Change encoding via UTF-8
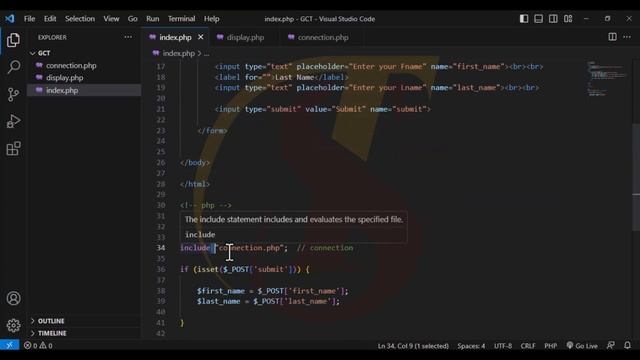Screen dimensions: 640x360 pyautogui.click(x=503, y=346)
